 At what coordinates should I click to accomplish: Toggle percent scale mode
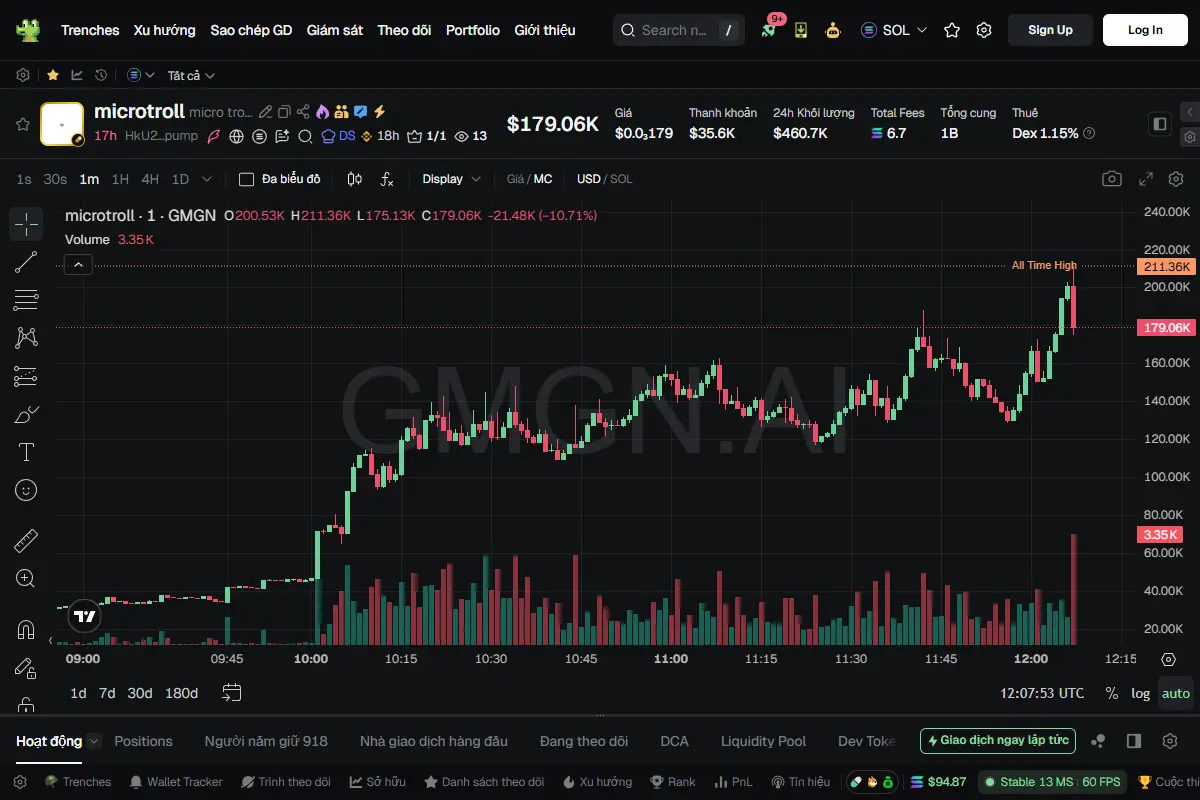click(x=1112, y=693)
